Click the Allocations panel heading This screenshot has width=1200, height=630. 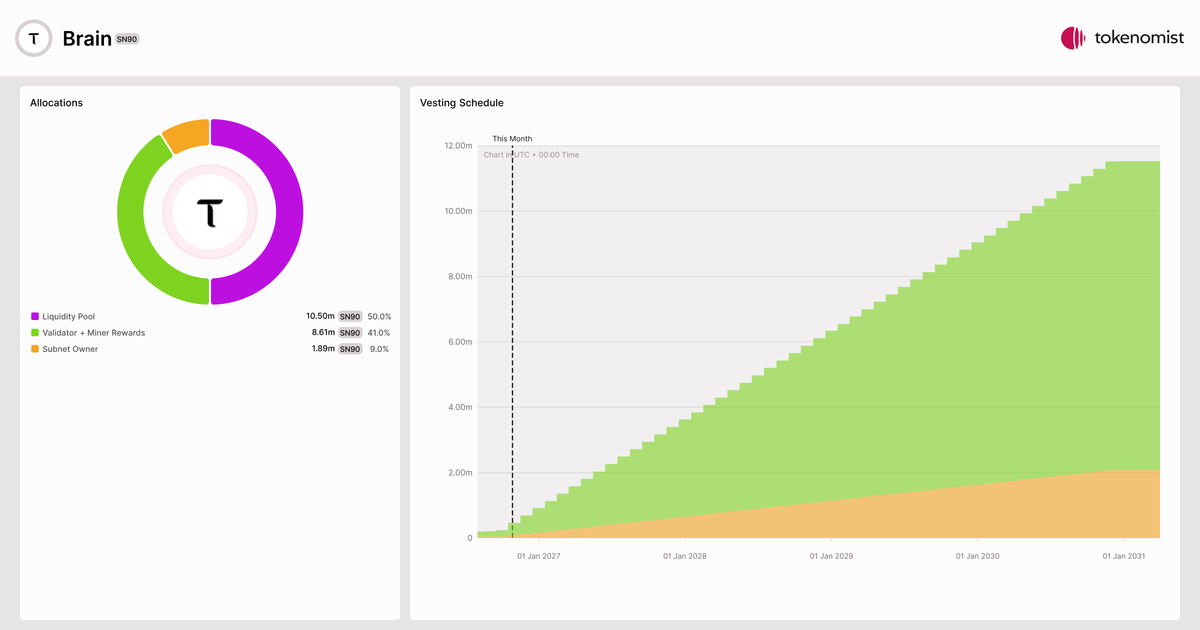56,103
